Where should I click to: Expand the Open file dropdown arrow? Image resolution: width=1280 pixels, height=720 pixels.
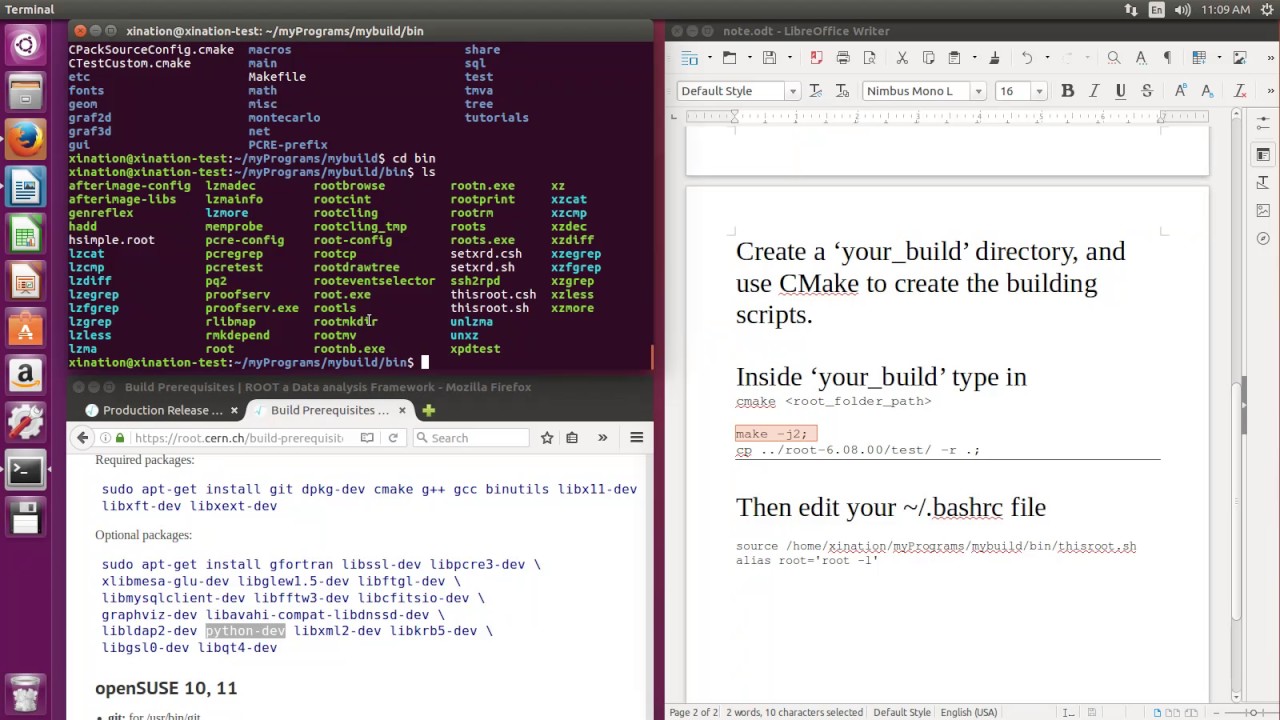[749, 58]
